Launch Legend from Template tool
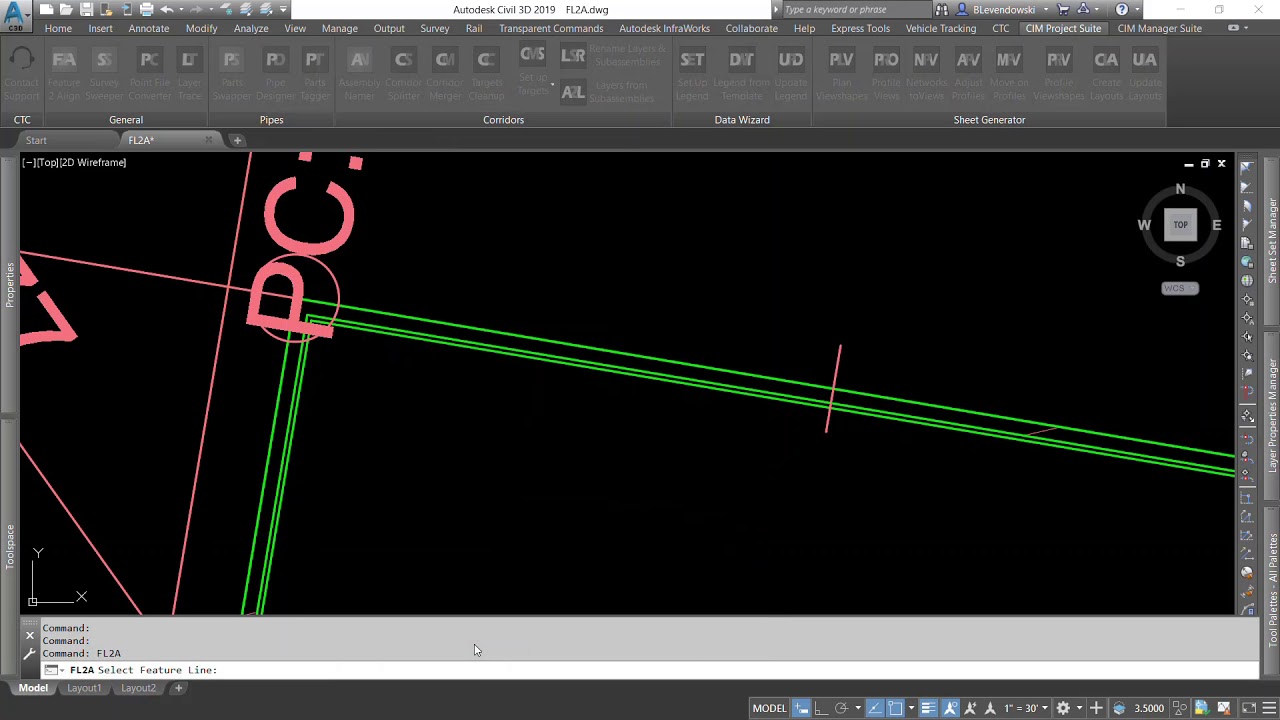 tap(741, 75)
